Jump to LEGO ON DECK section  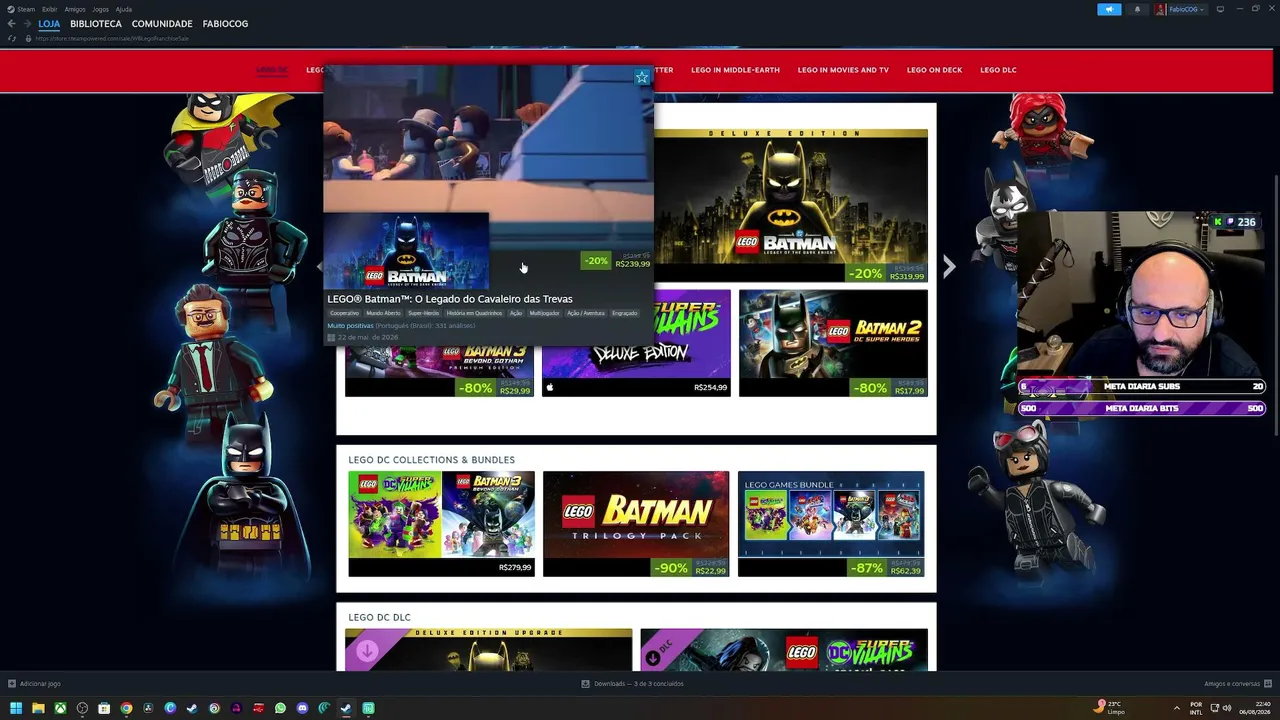click(934, 70)
